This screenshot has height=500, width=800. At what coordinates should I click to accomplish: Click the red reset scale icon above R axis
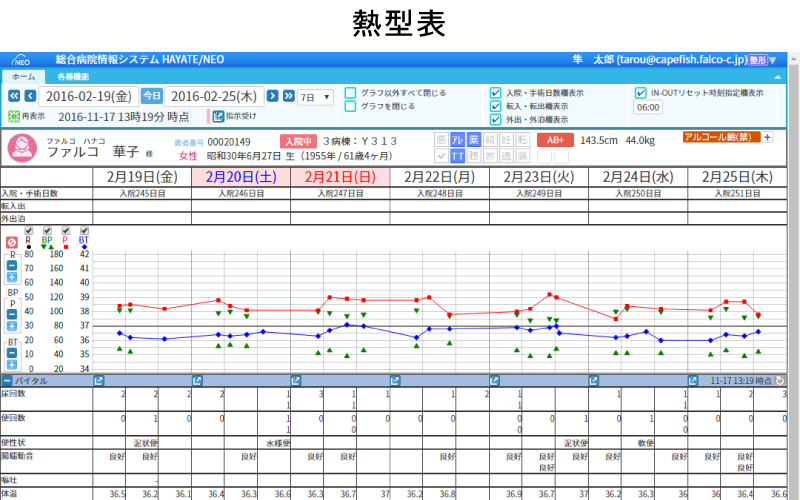pyautogui.click(x=12, y=242)
